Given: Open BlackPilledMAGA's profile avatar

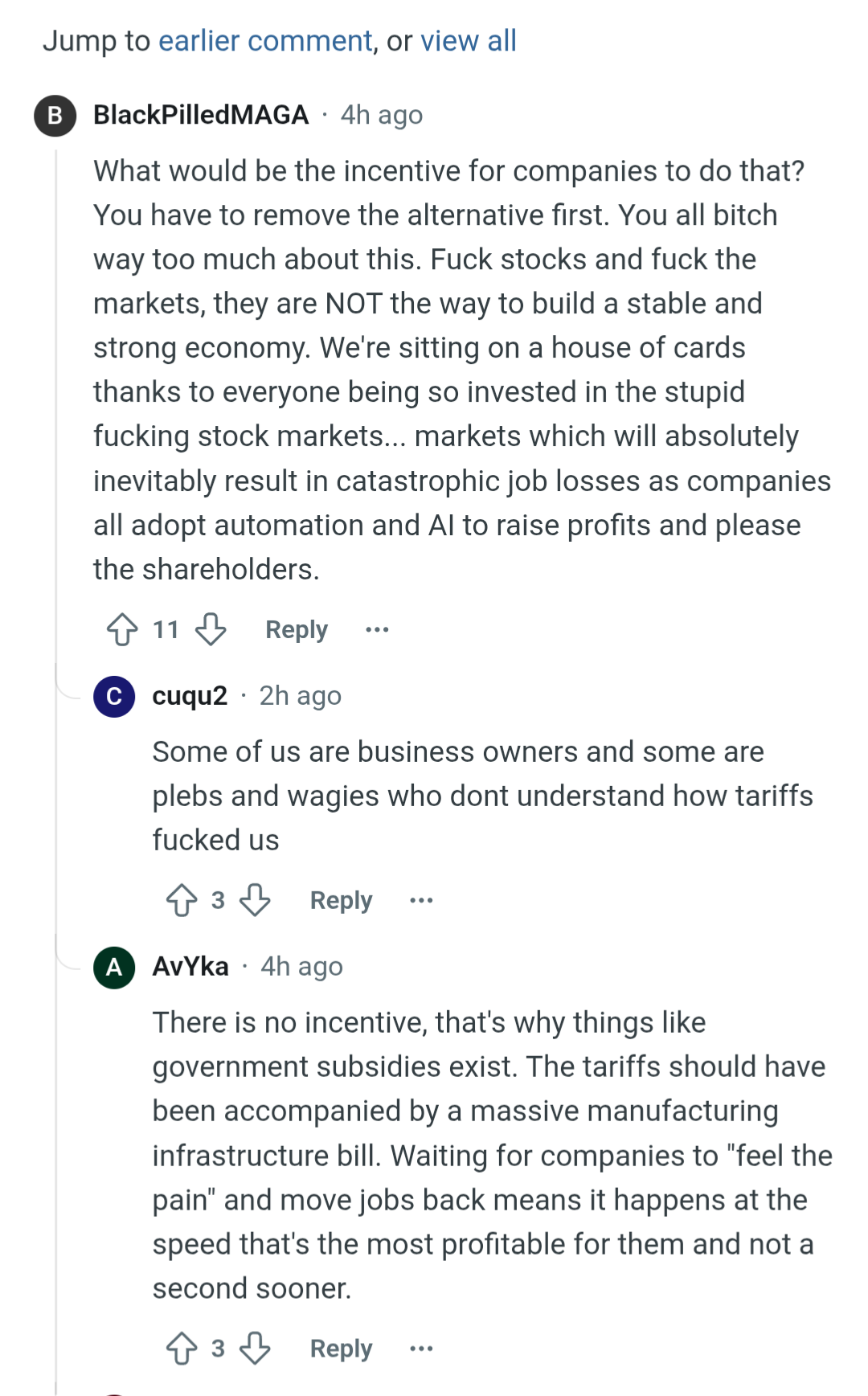Looking at the screenshot, I should tap(55, 116).
